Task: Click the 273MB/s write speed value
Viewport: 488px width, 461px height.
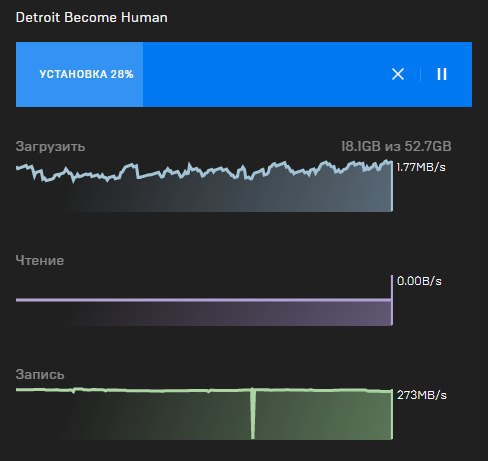Action: coord(421,395)
